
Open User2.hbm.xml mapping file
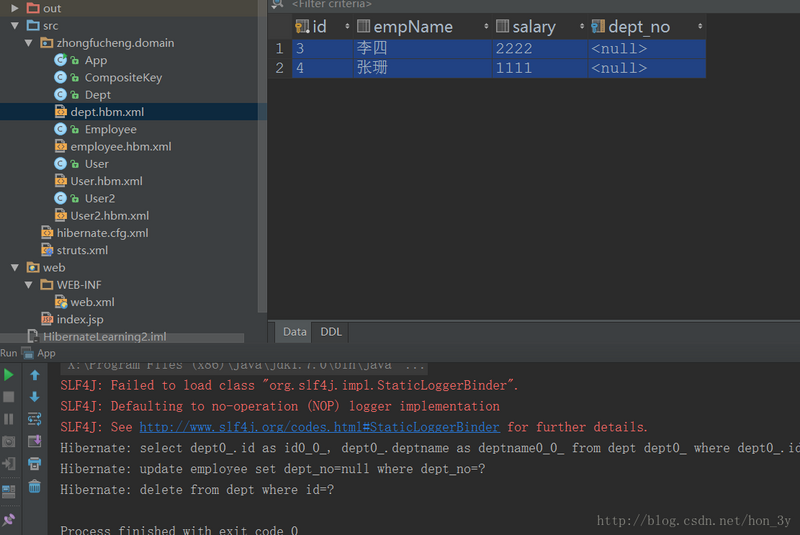[x=110, y=216]
